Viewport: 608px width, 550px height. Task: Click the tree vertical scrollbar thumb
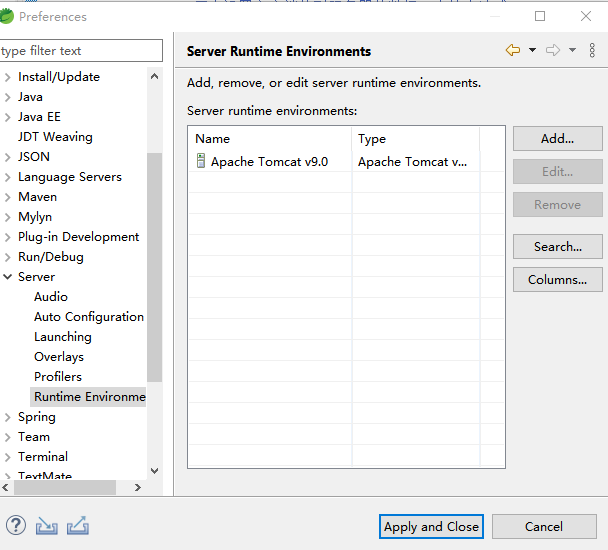pos(154,268)
